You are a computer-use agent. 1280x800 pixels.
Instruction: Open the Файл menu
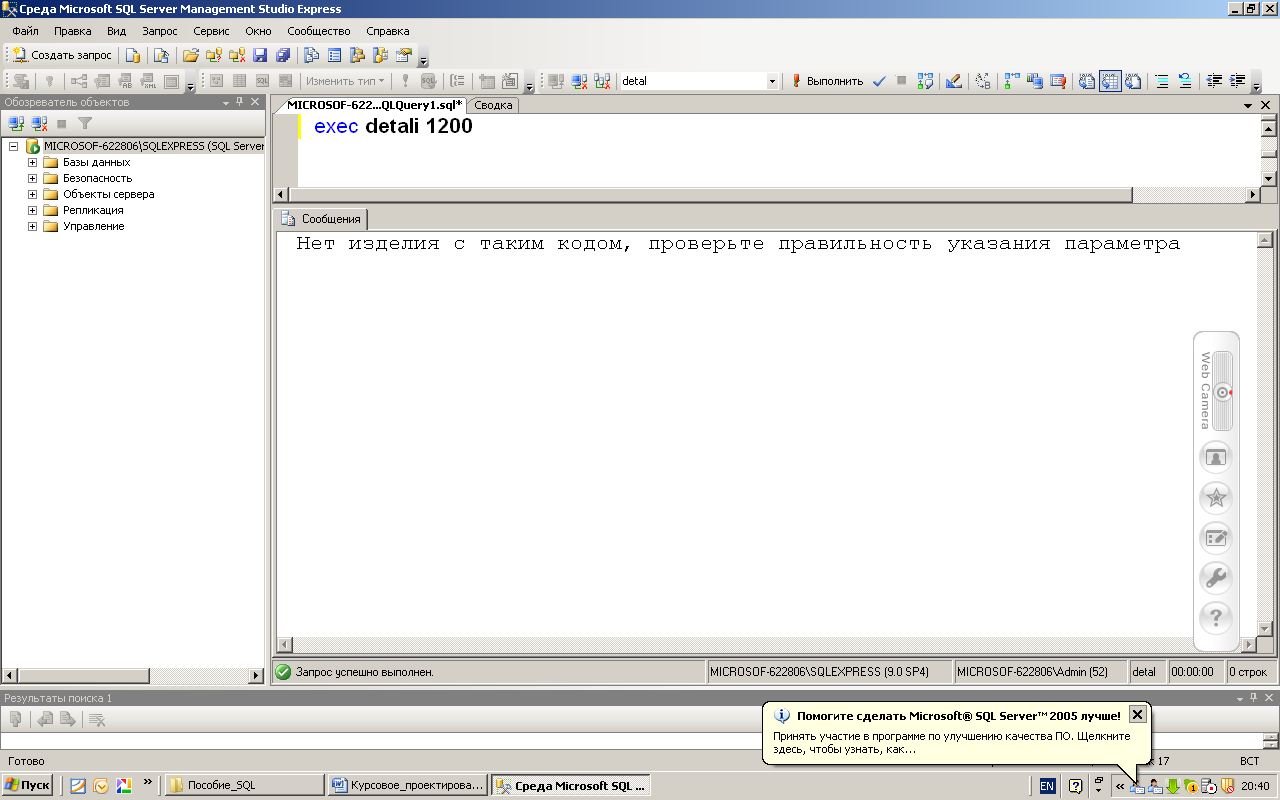point(26,31)
